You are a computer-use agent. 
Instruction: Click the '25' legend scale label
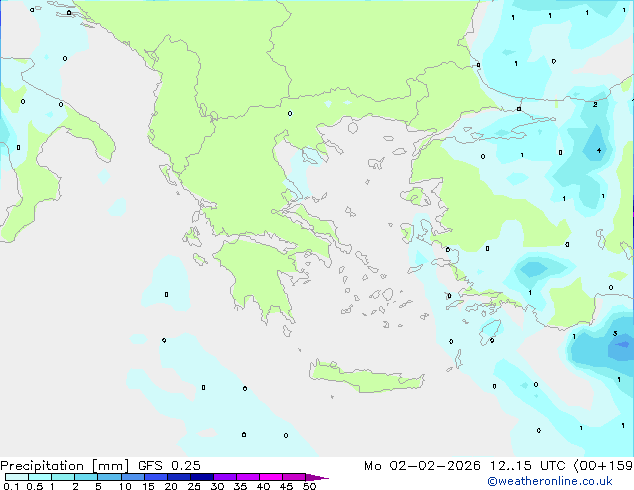[194, 486]
